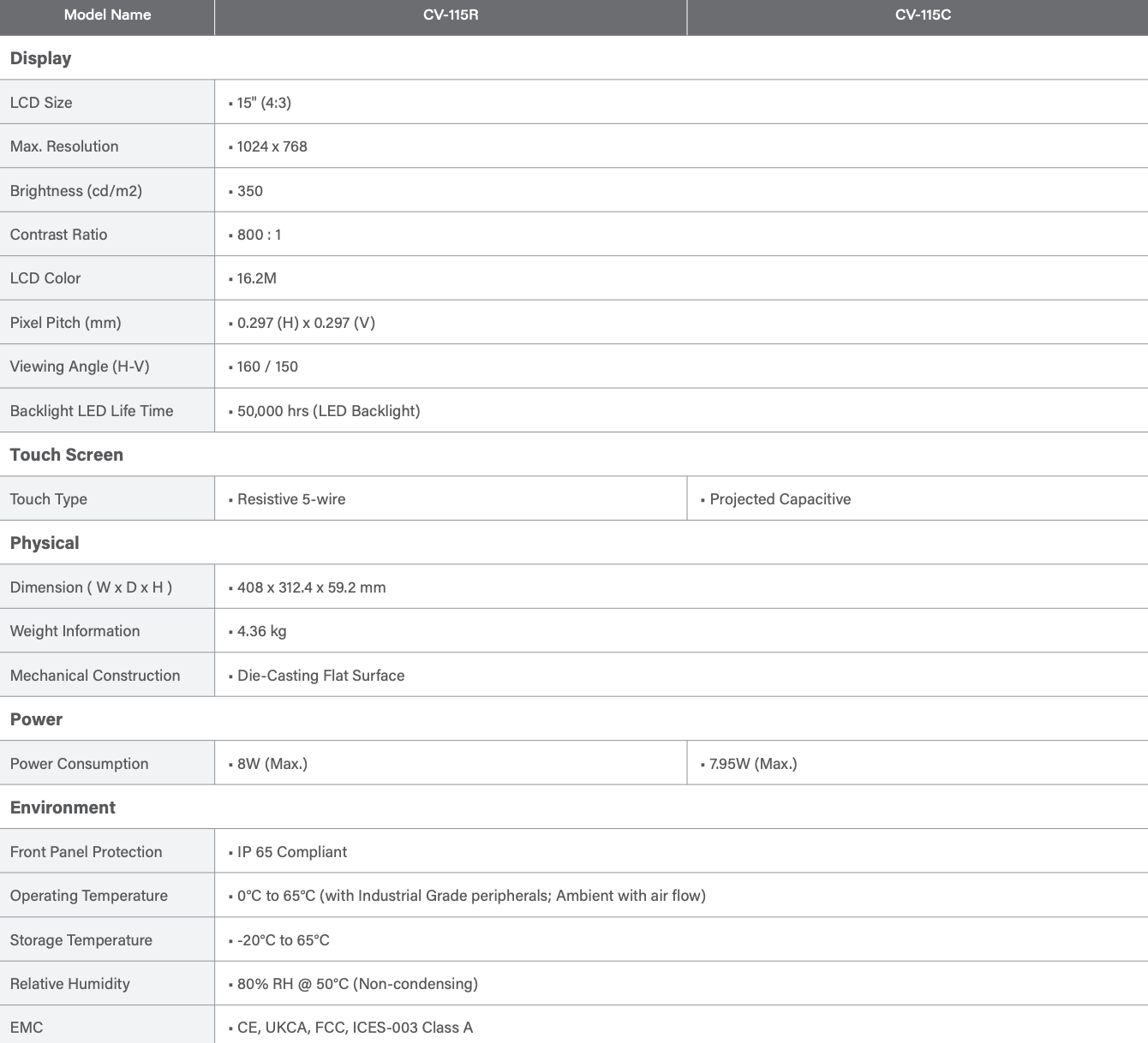Screen dimensions: 1148x1043
Task: Click the 50,000 hrs (LED Backlight) value
Action: [x=329, y=411]
